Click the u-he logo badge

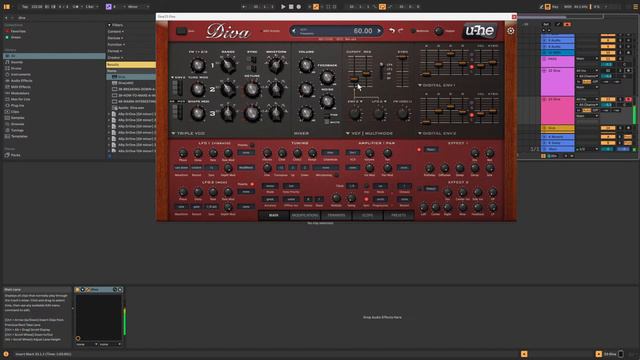coord(480,31)
